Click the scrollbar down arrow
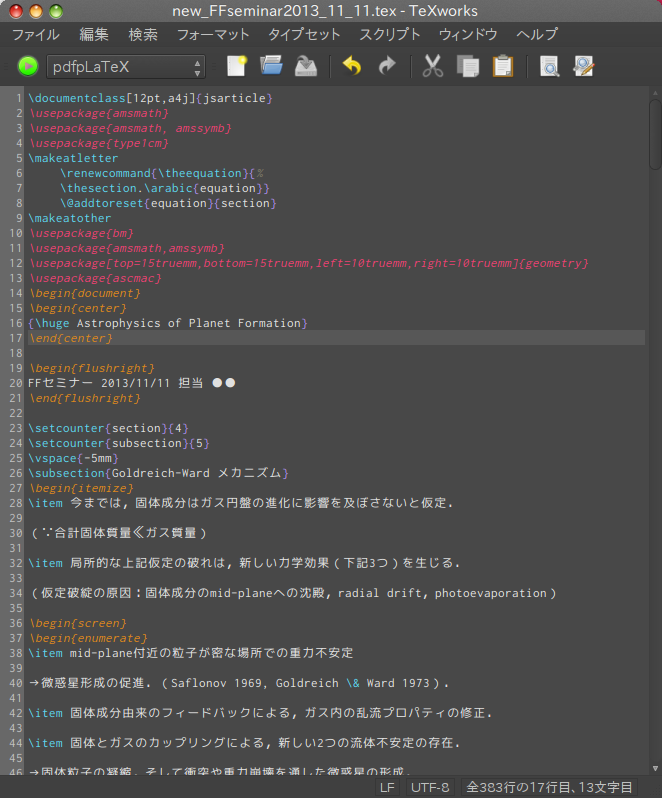The height and width of the screenshot is (798, 662). pos(655,768)
